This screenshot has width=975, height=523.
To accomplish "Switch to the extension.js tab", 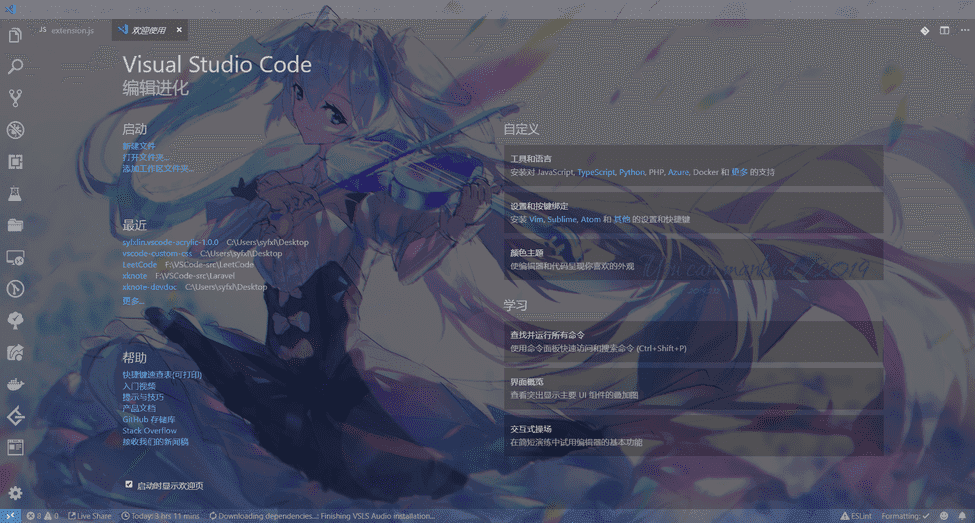I will click(x=71, y=31).
